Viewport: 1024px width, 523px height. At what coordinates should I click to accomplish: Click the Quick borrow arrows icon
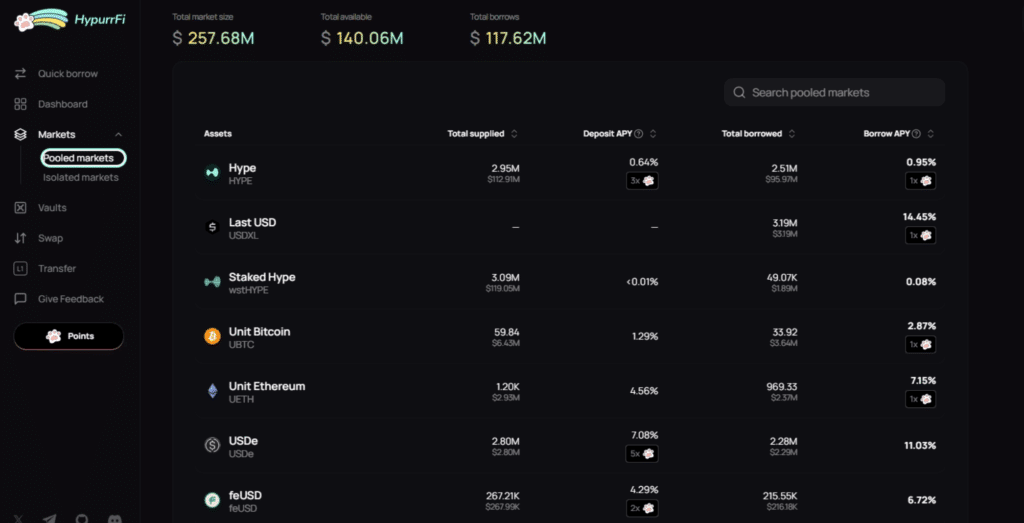pos(20,74)
